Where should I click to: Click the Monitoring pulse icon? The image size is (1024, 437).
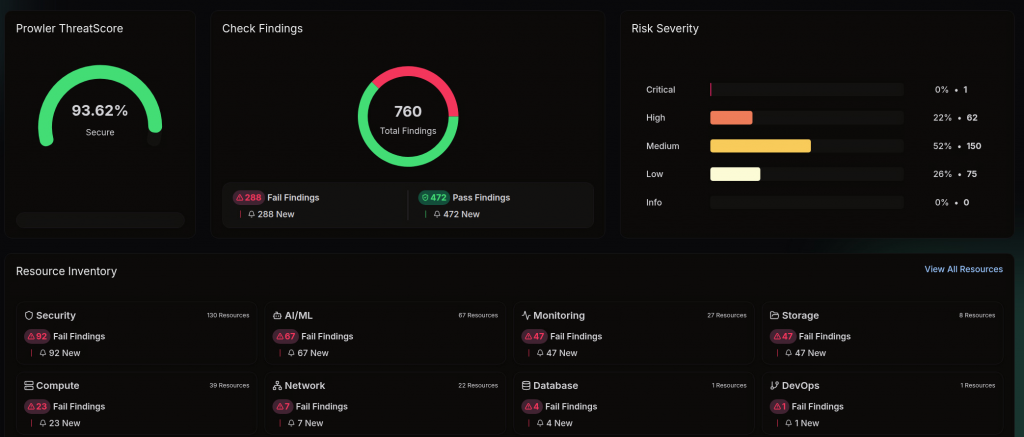pos(526,316)
